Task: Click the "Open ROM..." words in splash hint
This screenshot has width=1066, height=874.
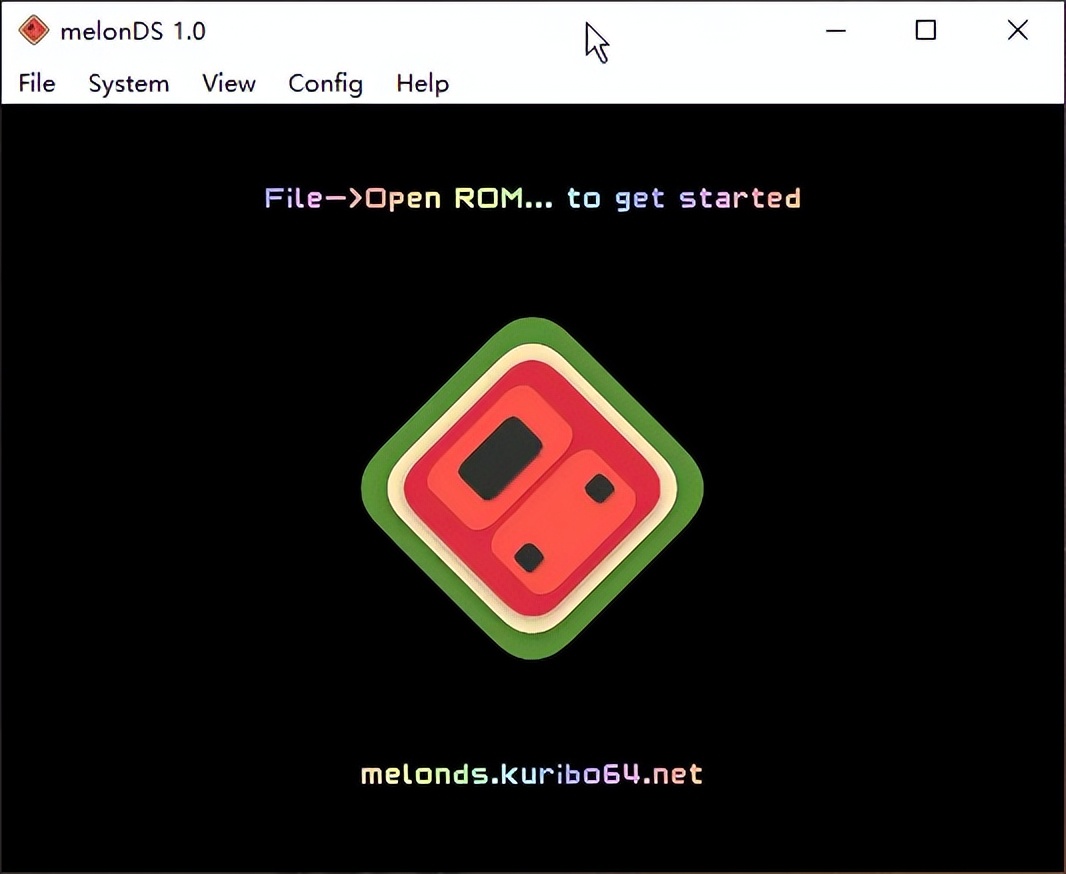Action: pos(458,198)
